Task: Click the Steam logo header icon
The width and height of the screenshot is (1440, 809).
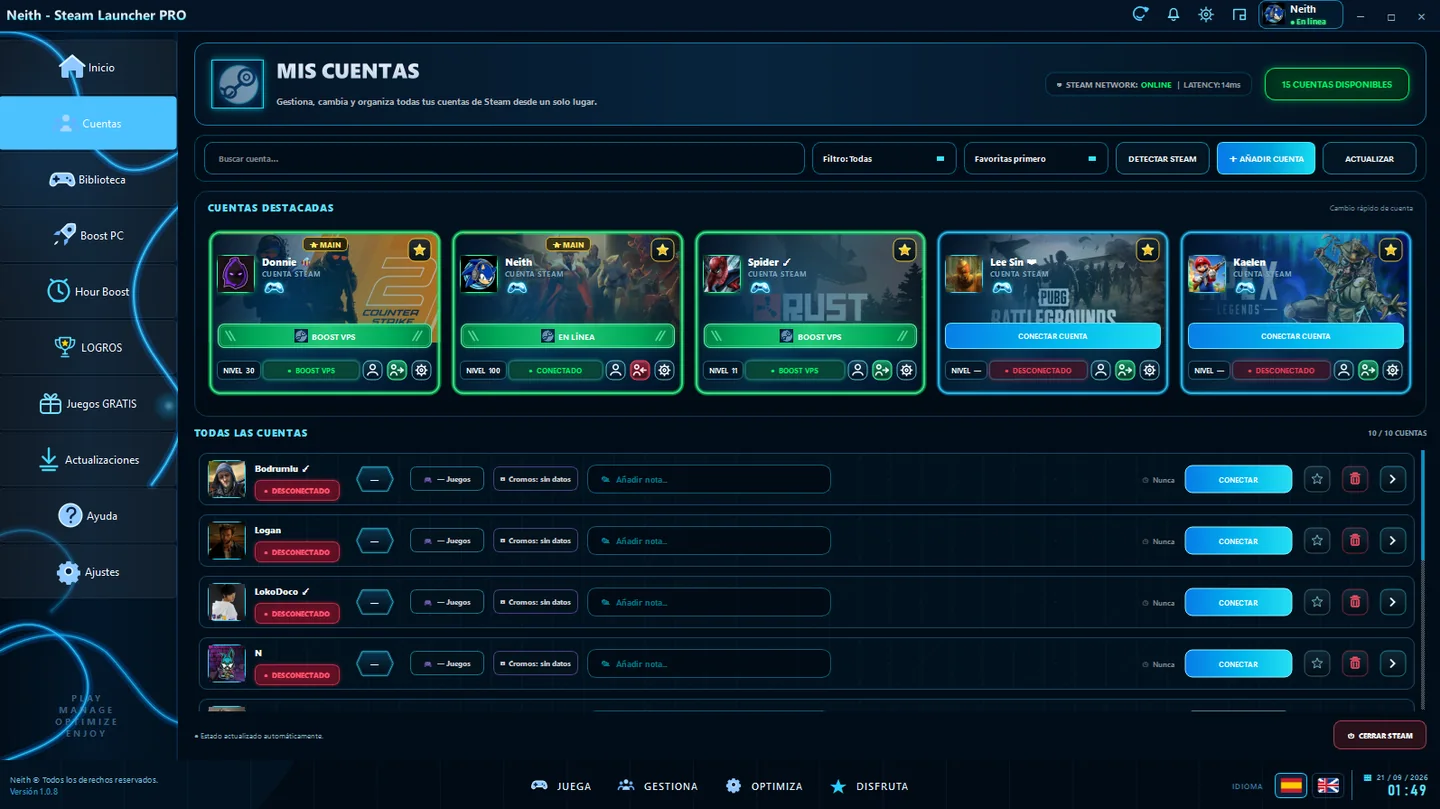Action: 238,84
